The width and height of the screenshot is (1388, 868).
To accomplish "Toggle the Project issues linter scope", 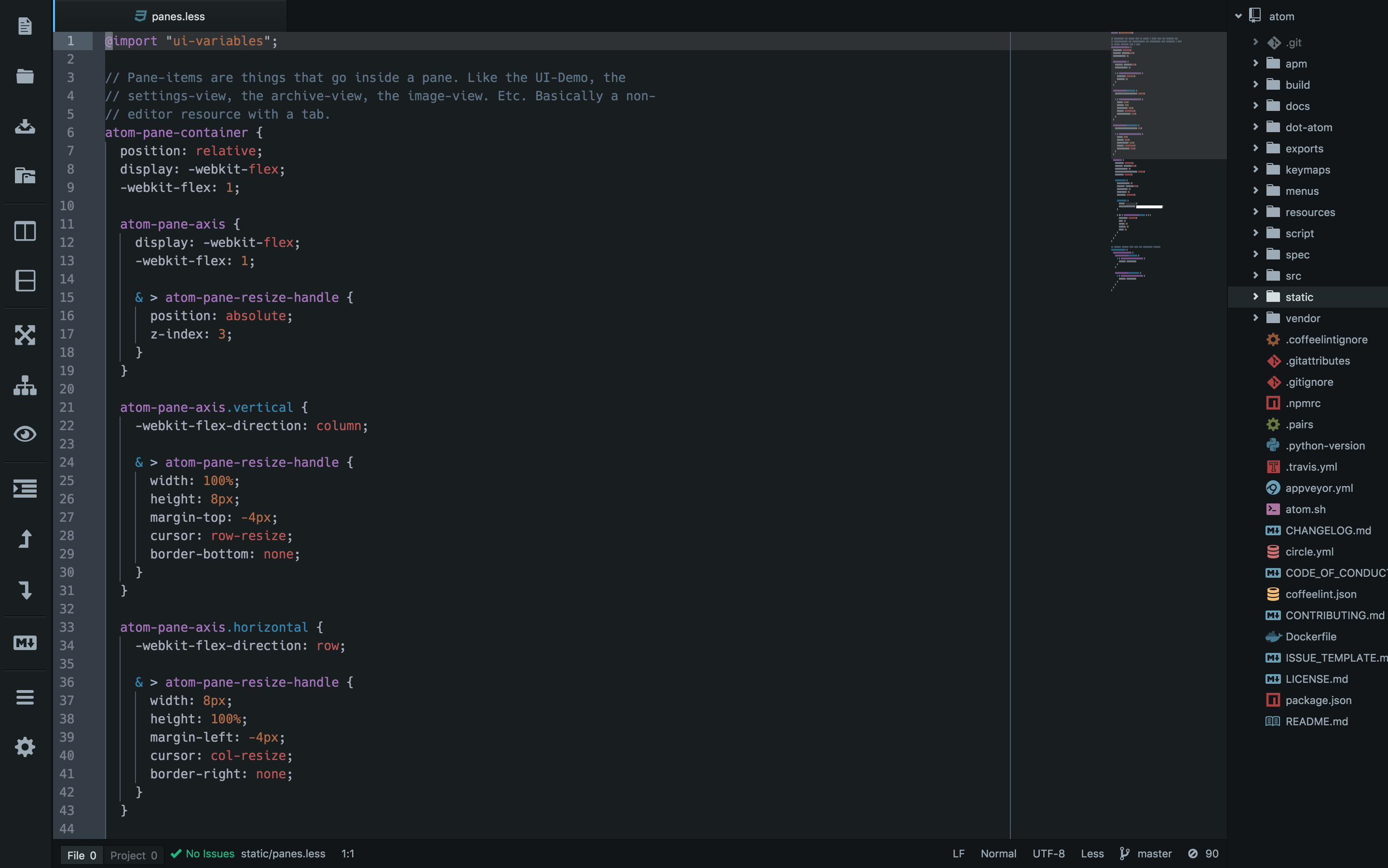I will coord(133,855).
